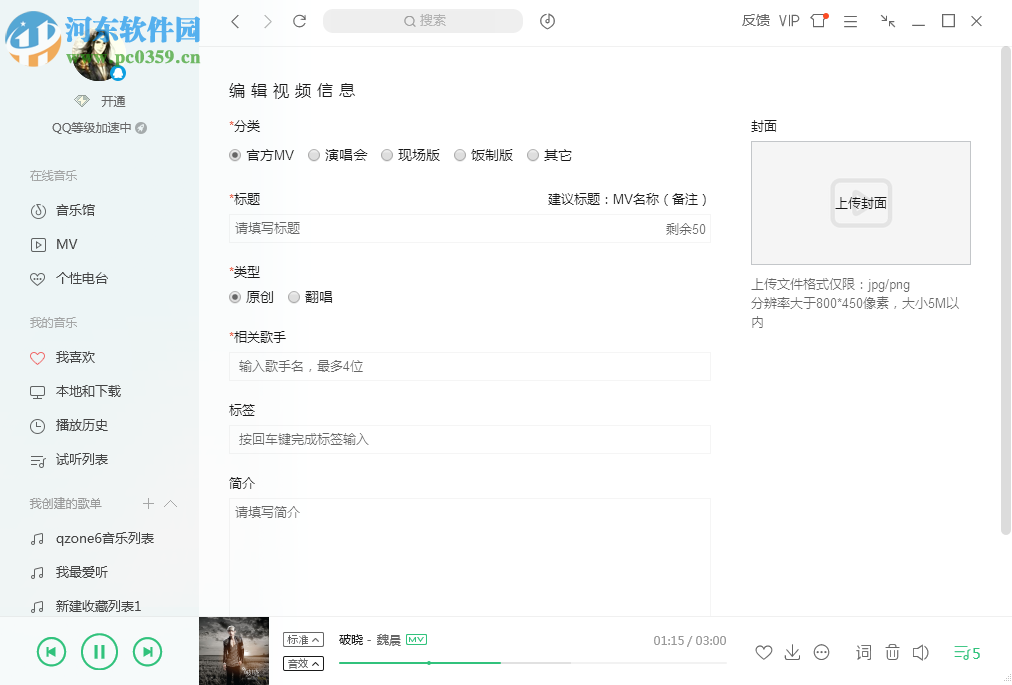
Task: Show lyrics with the 词 icon
Action: click(863, 652)
